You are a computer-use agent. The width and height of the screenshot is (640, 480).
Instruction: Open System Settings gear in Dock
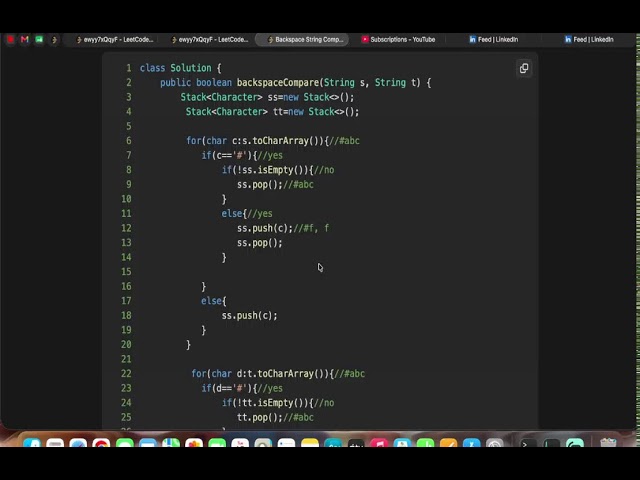click(x=495, y=444)
